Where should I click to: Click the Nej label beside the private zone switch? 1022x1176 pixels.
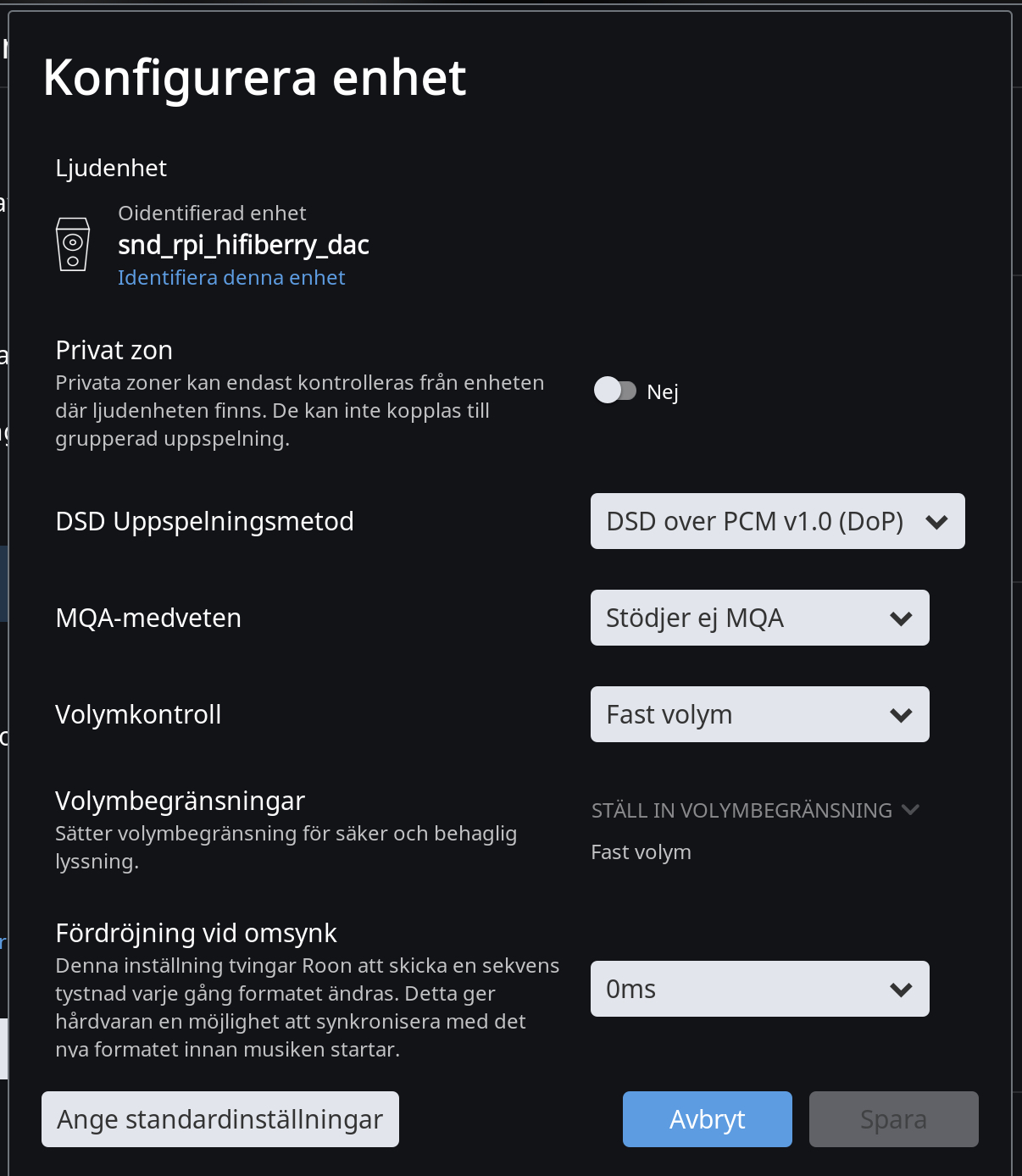tap(663, 392)
